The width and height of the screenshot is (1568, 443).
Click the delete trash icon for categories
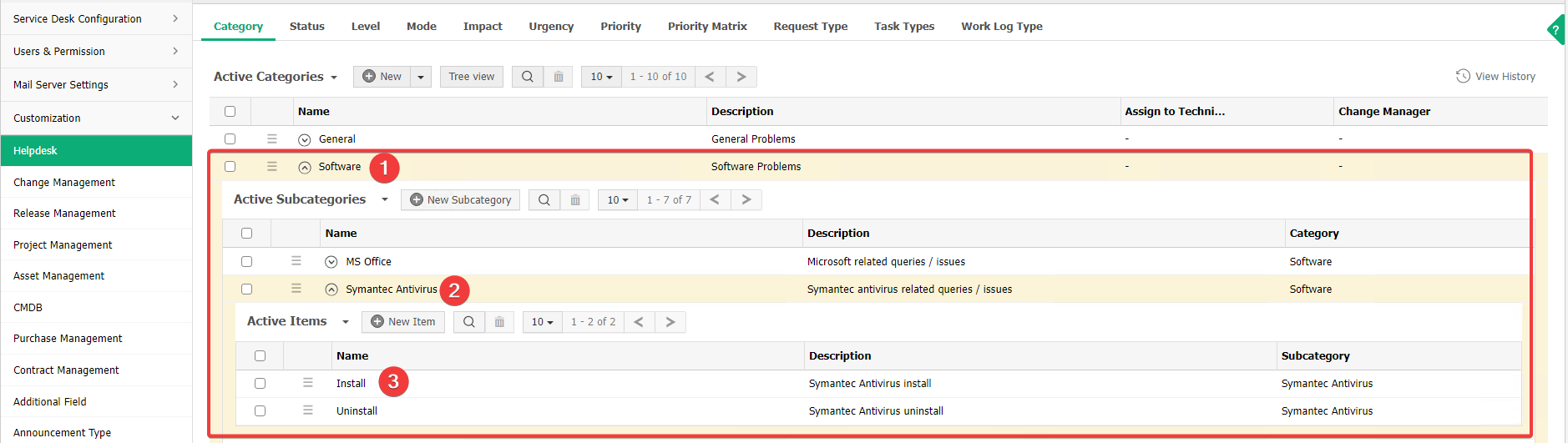(559, 77)
